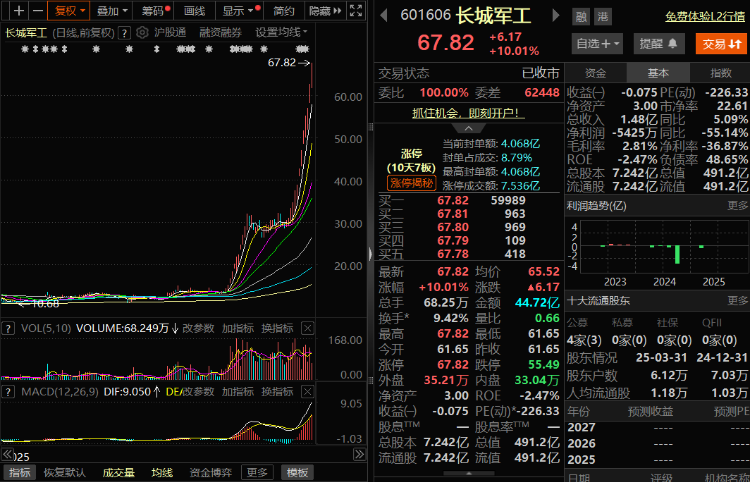The height and width of the screenshot is (482, 750).
Task: Click 公募 shareholder category
Action: coord(579,323)
